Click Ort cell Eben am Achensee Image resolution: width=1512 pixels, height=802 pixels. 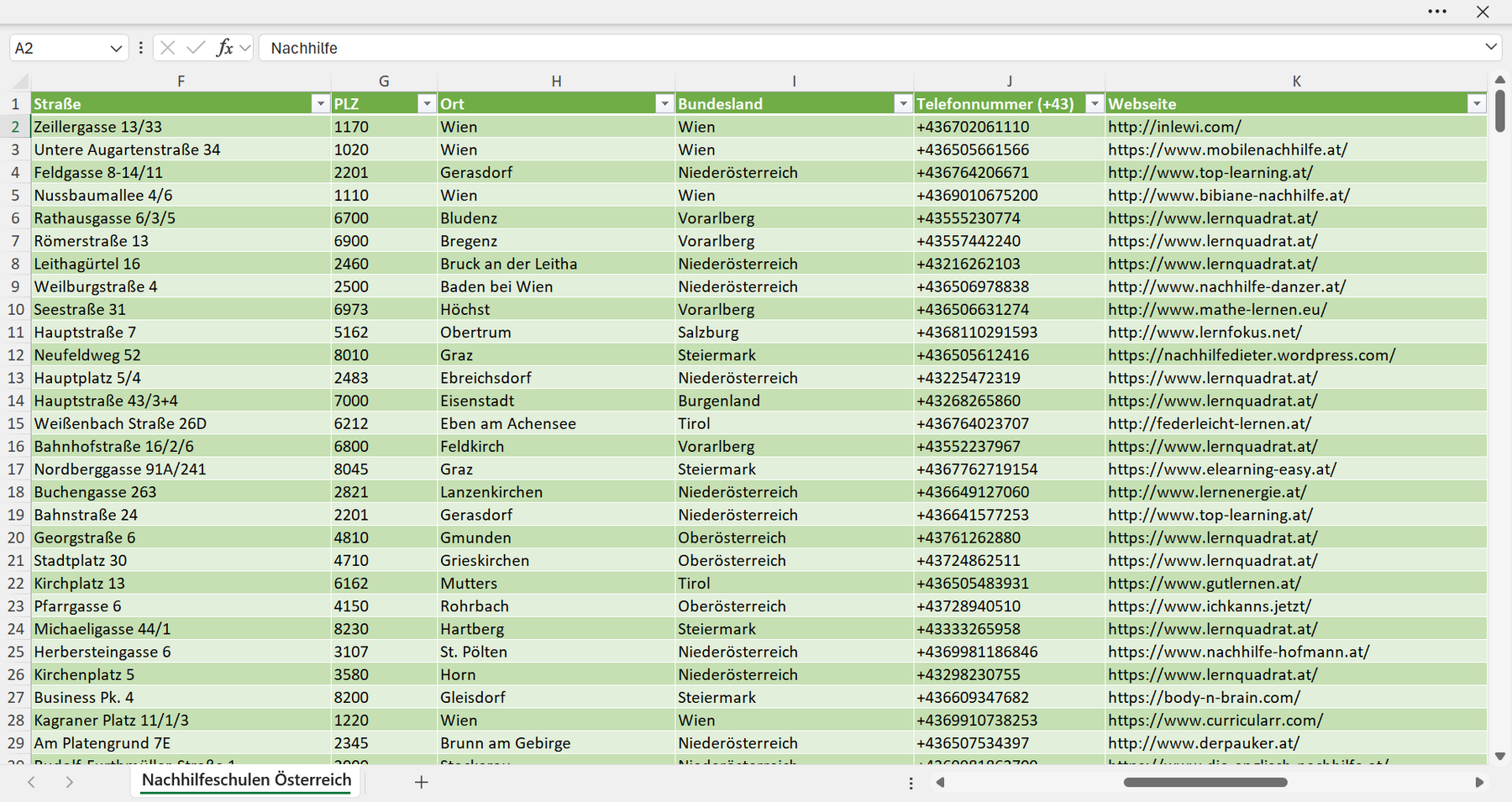[556, 424]
